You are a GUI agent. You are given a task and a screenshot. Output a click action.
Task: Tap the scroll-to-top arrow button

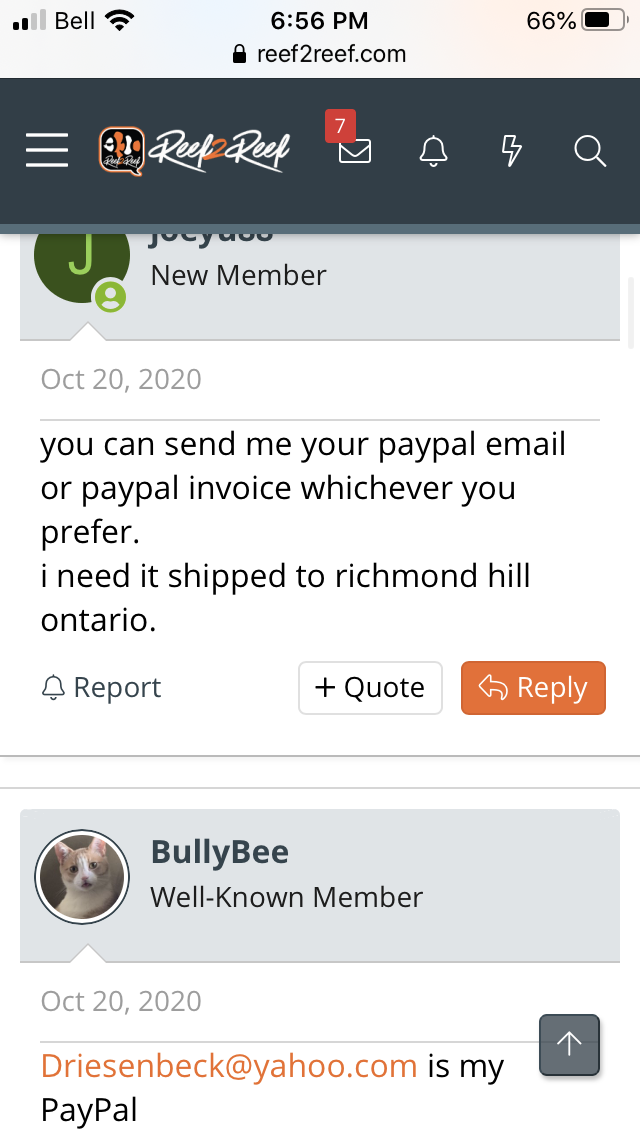(x=569, y=1045)
